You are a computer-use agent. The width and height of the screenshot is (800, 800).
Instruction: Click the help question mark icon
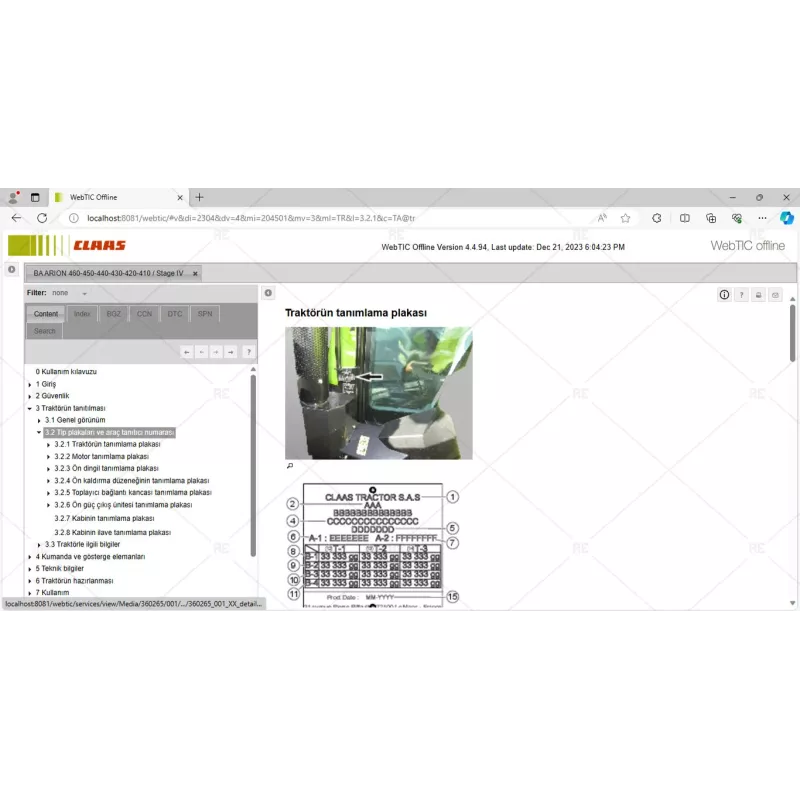tap(741, 294)
